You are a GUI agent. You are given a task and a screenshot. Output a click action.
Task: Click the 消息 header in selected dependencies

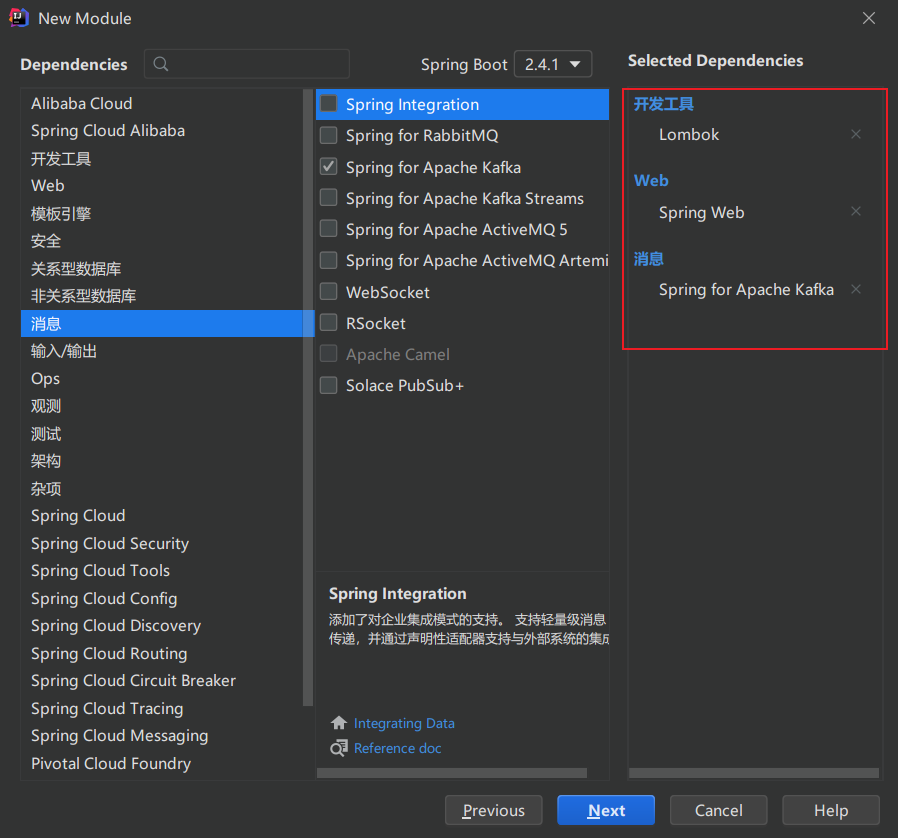[648, 259]
